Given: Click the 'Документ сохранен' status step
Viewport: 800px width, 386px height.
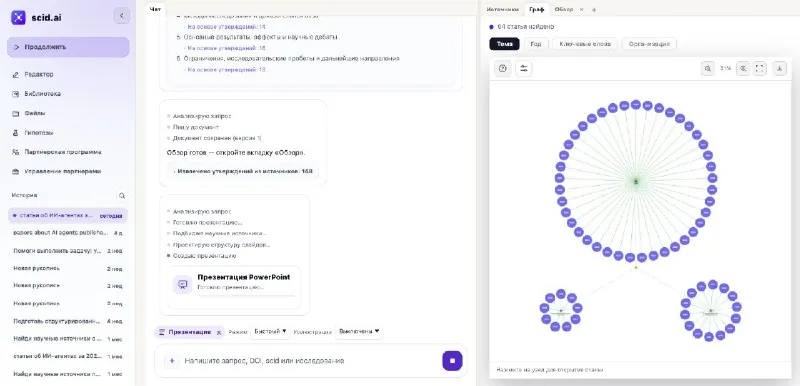Looking at the screenshot, I should pyautogui.click(x=217, y=138).
